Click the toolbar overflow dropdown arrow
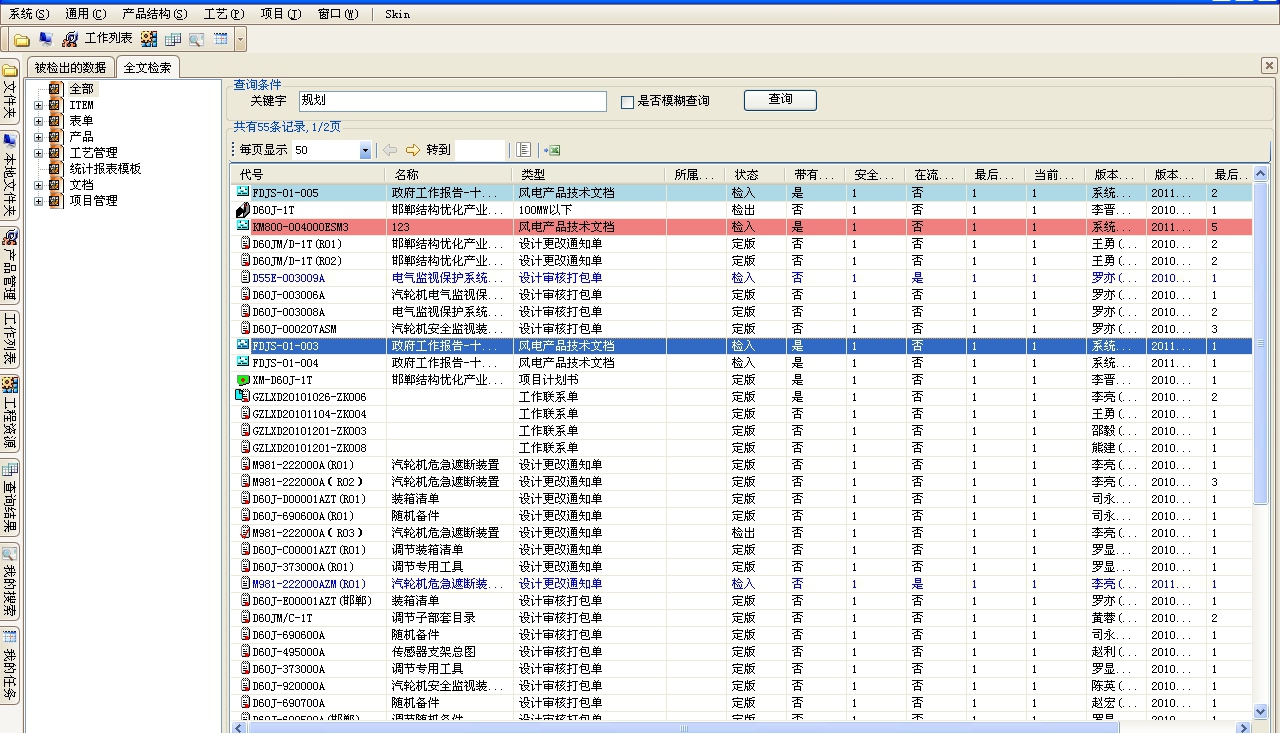This screenshot has height=734, width=1280. pos(241,40)
